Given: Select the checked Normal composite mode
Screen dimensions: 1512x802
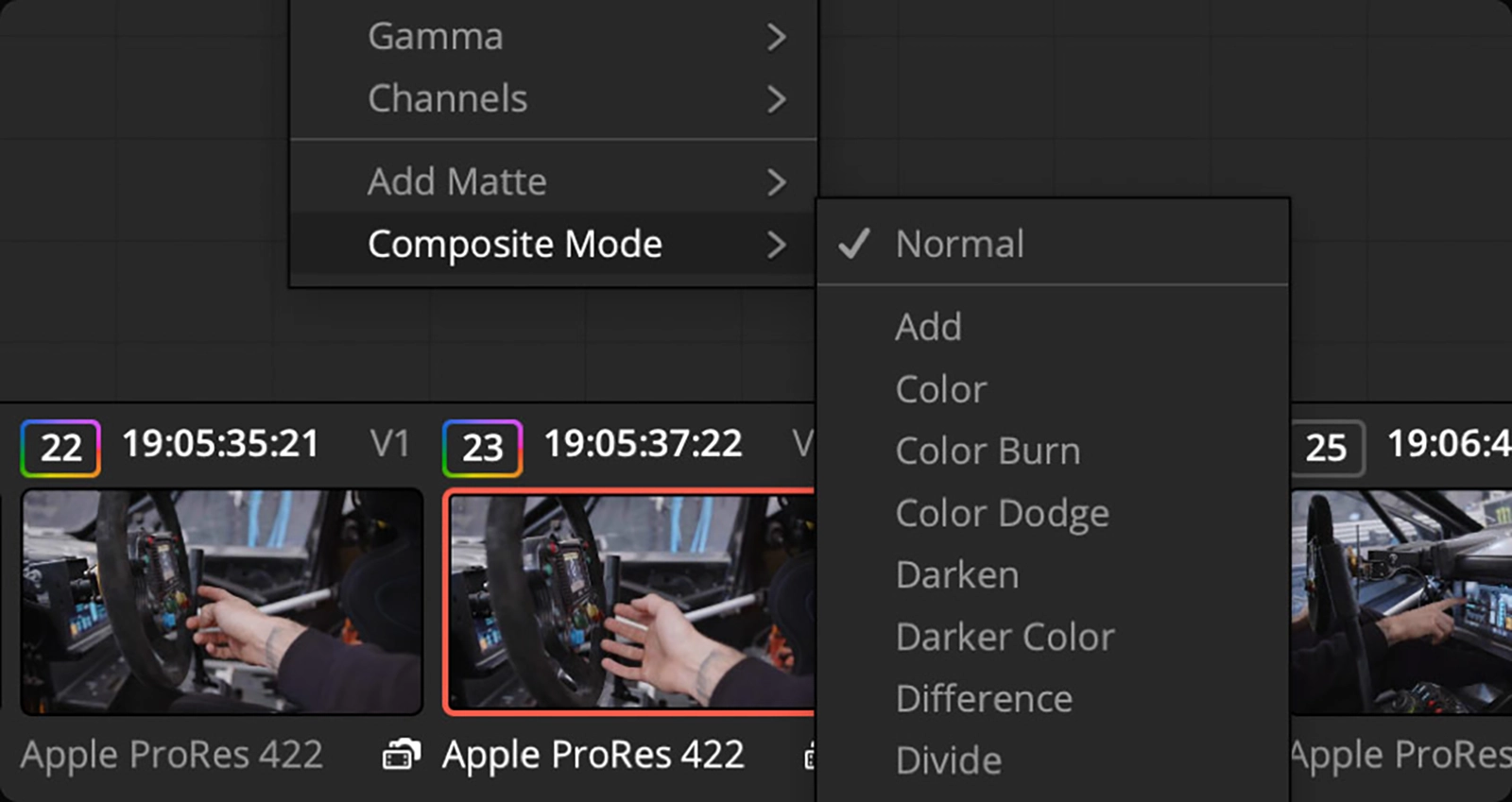Looking at the screenshot, I should pyautogui.click(x=959, y=244).
